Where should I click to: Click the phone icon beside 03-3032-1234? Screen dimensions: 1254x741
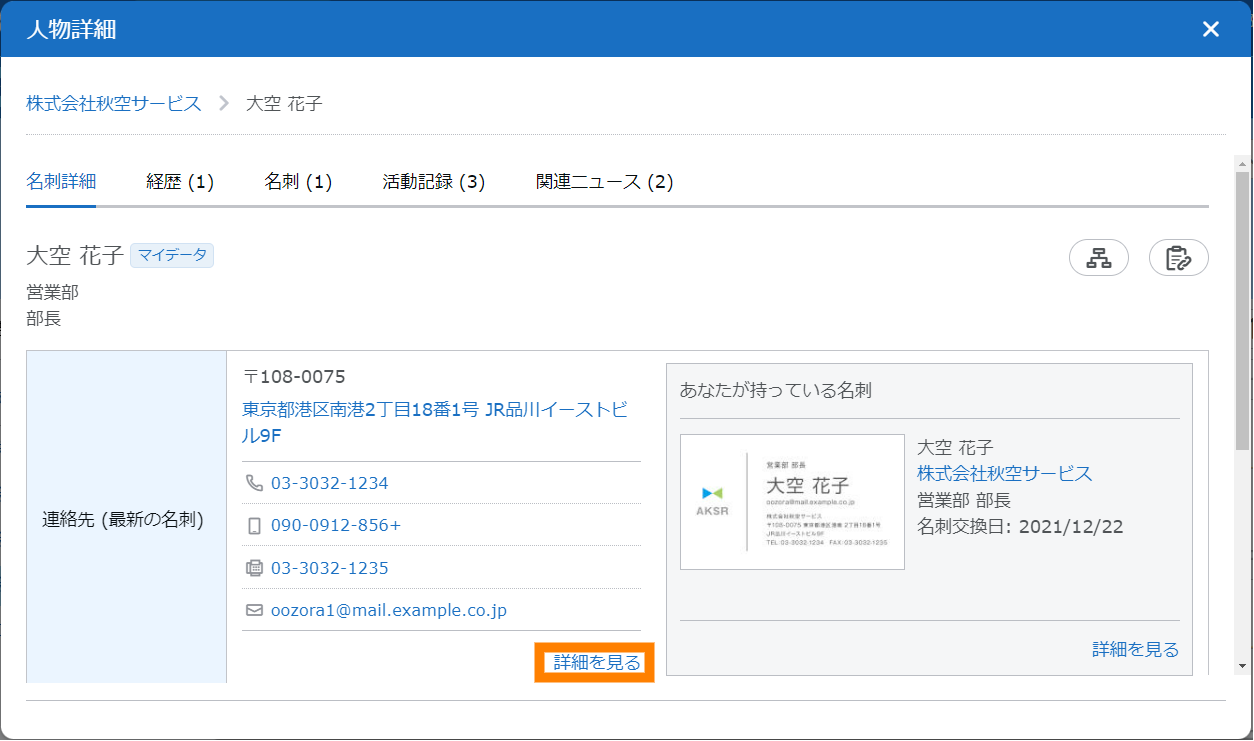coord(254,483)
